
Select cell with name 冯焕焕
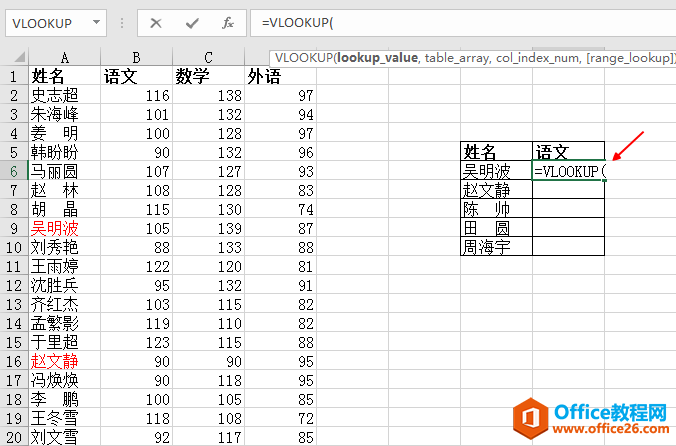(x=65, y=380)
